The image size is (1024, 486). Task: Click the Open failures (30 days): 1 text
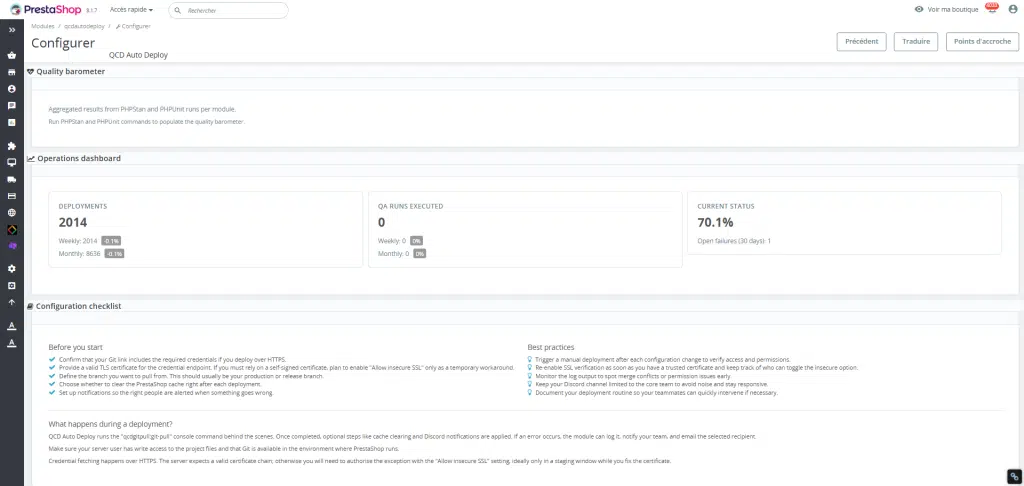(734, 241)
